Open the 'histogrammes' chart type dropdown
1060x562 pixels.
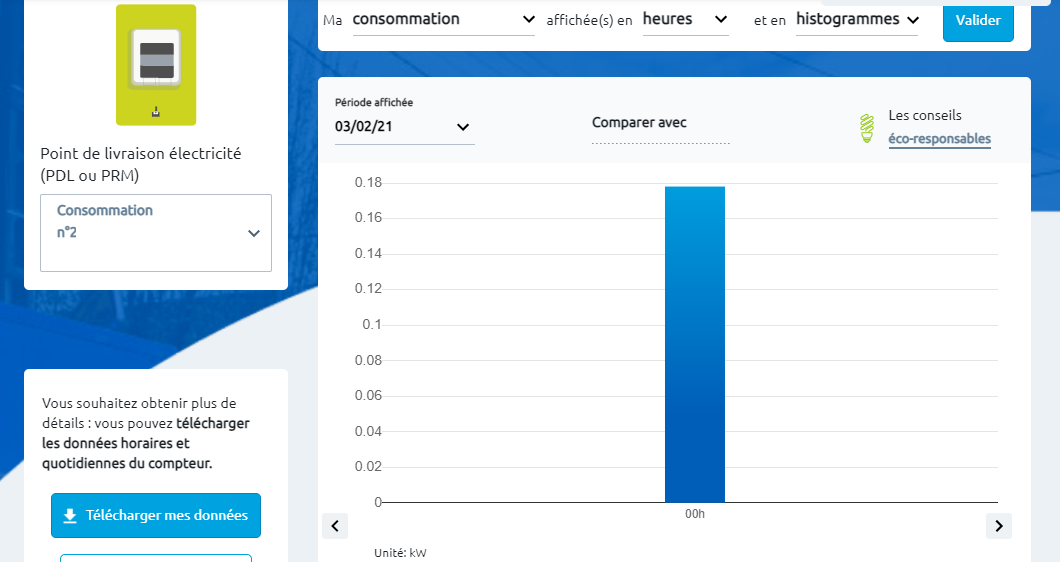(x=857, y=20)
